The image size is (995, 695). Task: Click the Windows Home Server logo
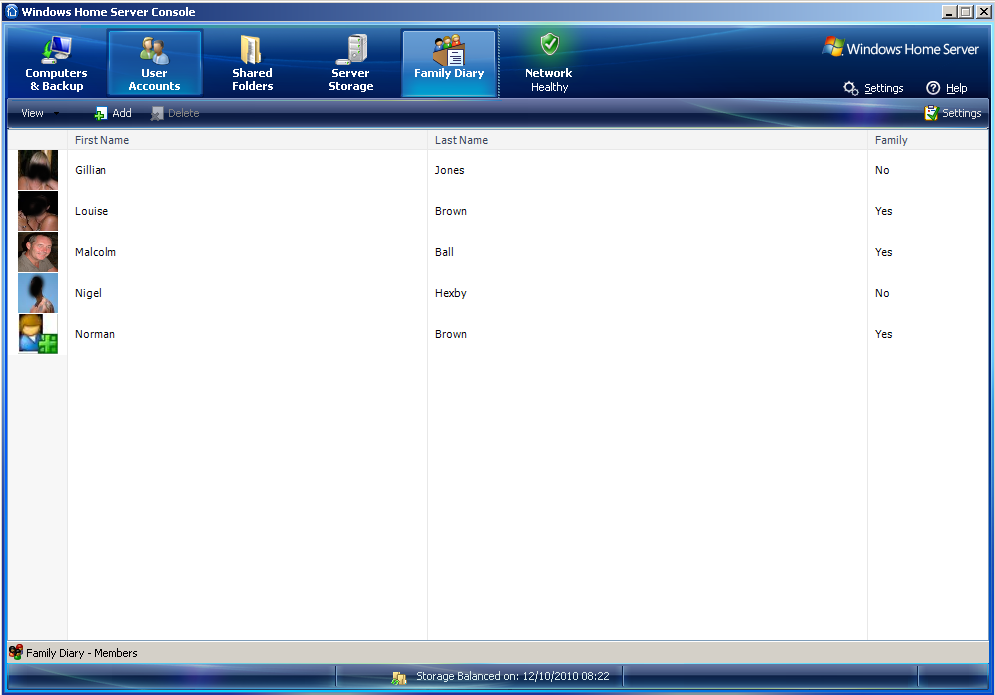click(x=900, y=48)
